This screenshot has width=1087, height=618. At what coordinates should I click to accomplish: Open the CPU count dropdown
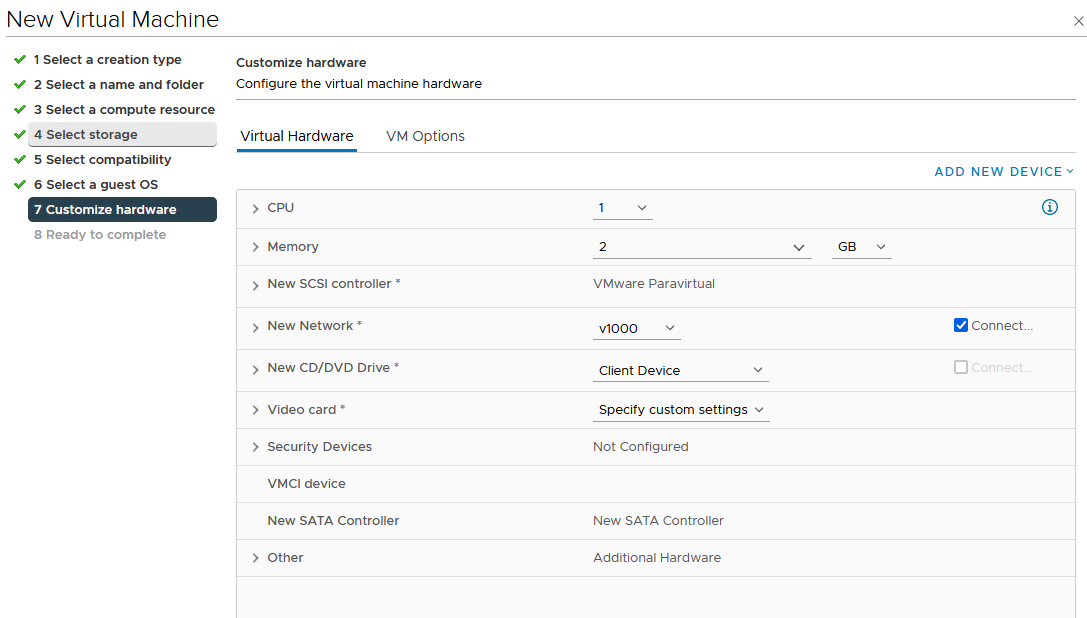[623, 208]
